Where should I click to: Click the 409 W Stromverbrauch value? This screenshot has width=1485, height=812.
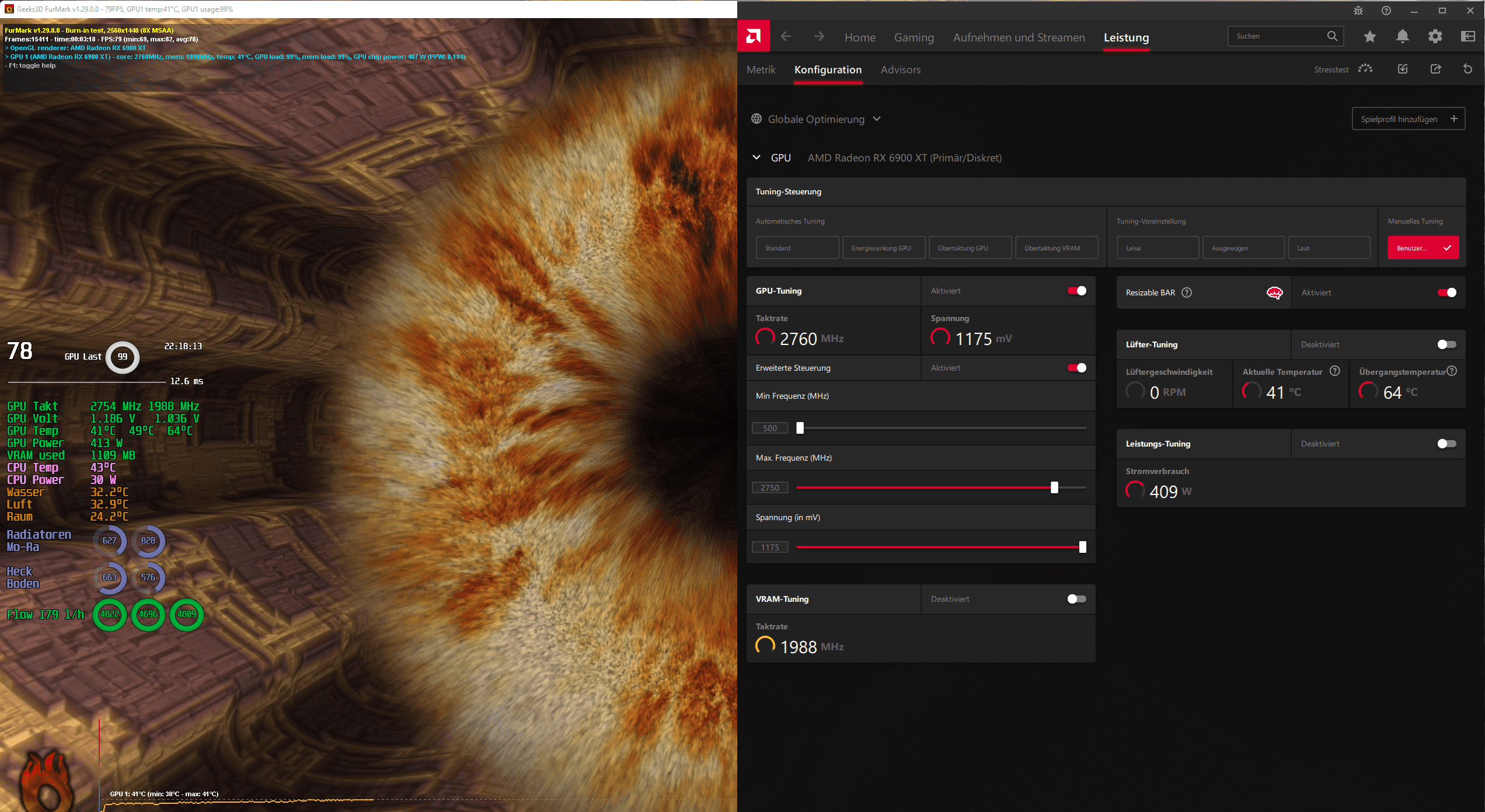1170,492
